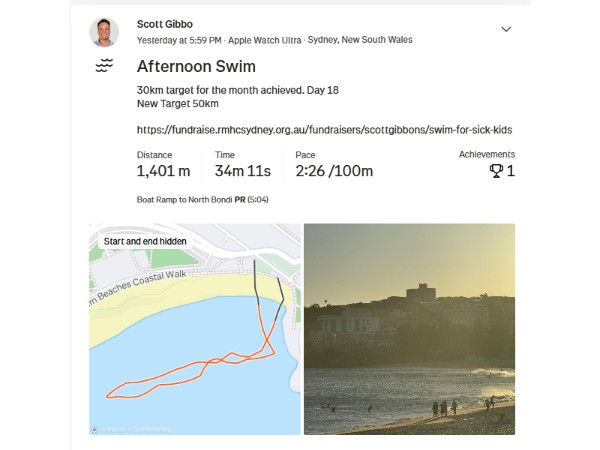Open the Afternoon Swim activity title
This screenshot has width=600, height=450.
click(196, 67)
